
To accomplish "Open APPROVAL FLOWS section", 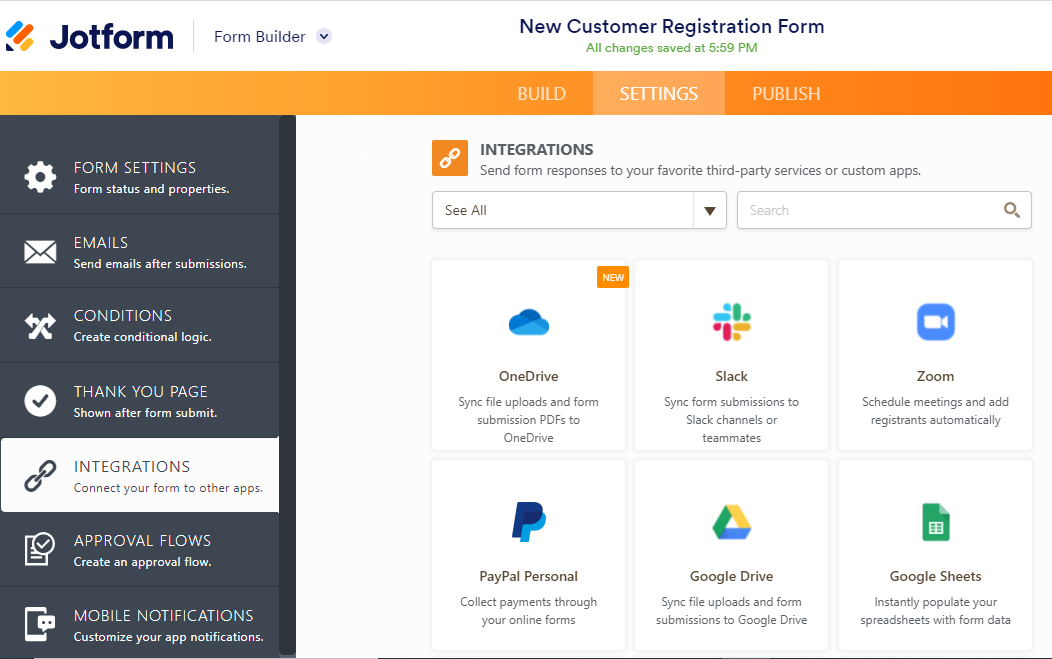I will coord(140,550).
